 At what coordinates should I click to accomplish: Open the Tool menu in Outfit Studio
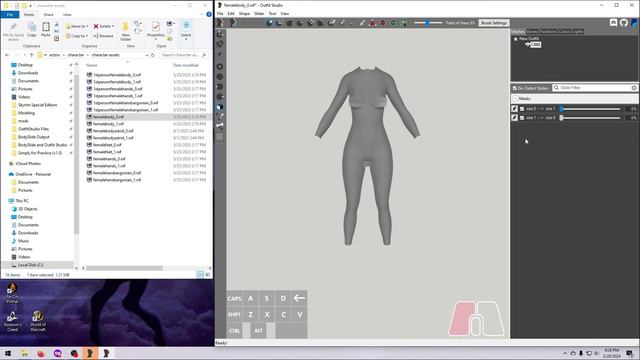[272, 13]
